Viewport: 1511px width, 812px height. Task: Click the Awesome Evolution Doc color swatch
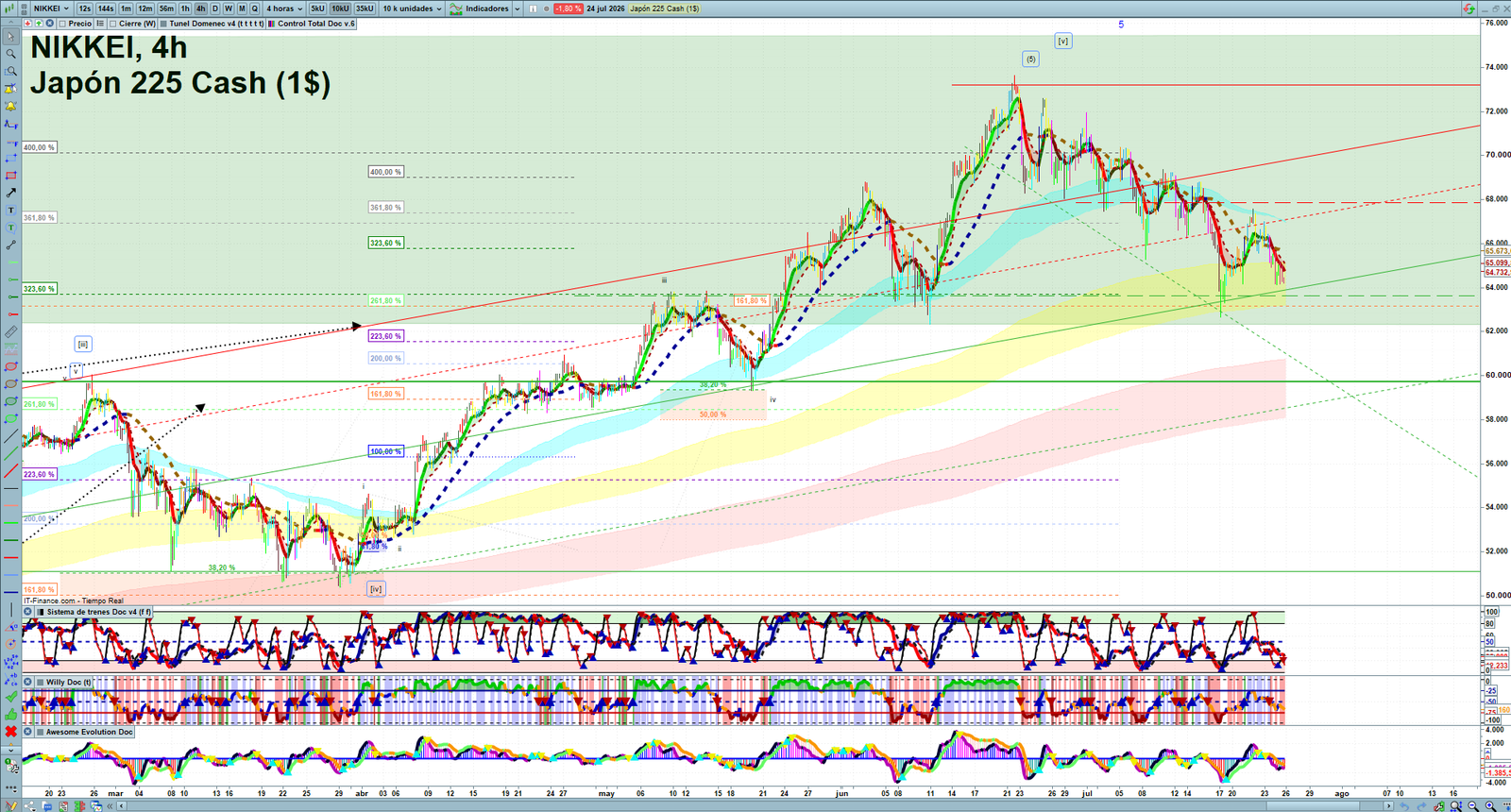tap(40, 731)
